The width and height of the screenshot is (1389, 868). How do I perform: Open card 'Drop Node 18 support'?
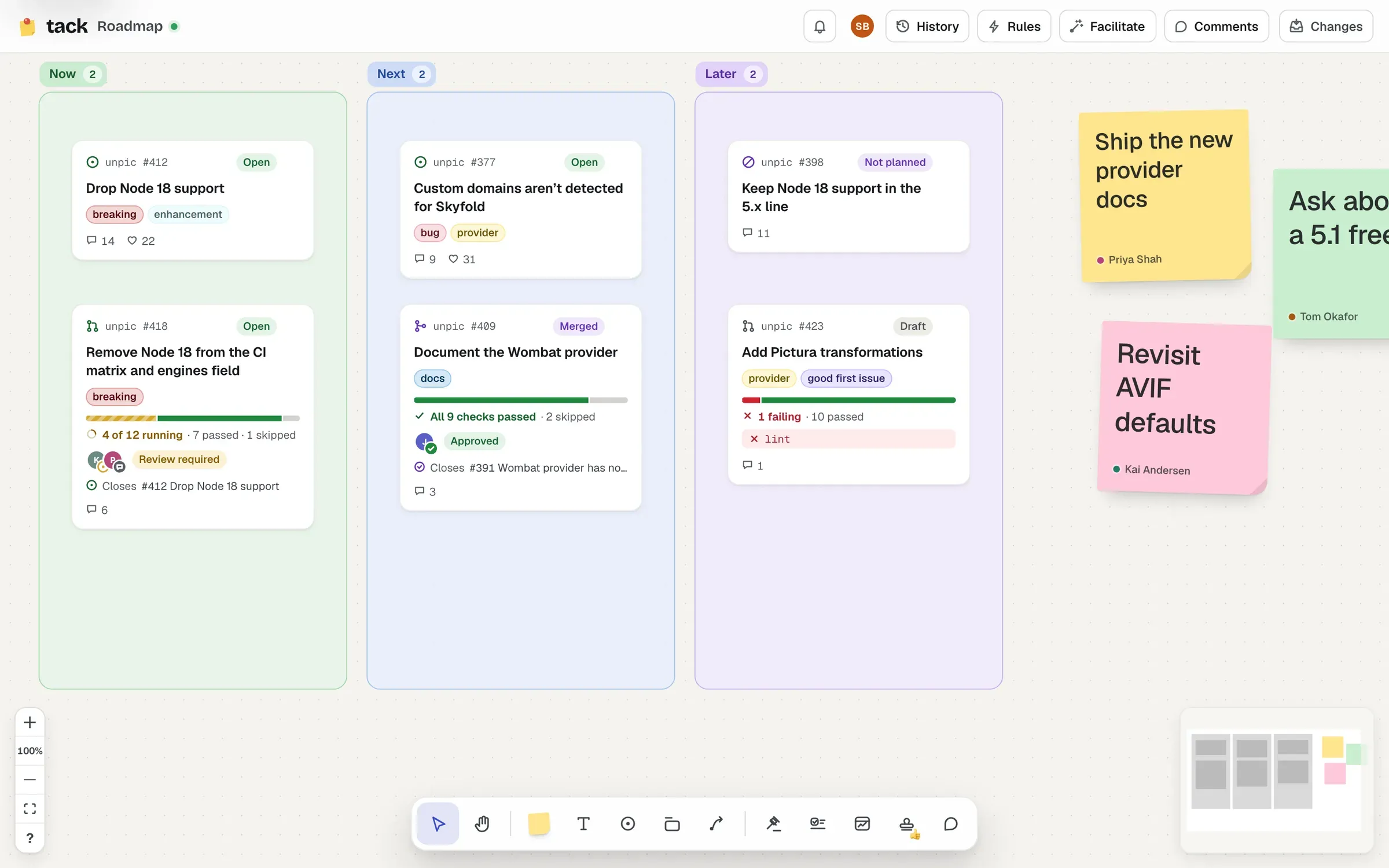(x=193, y=200)
